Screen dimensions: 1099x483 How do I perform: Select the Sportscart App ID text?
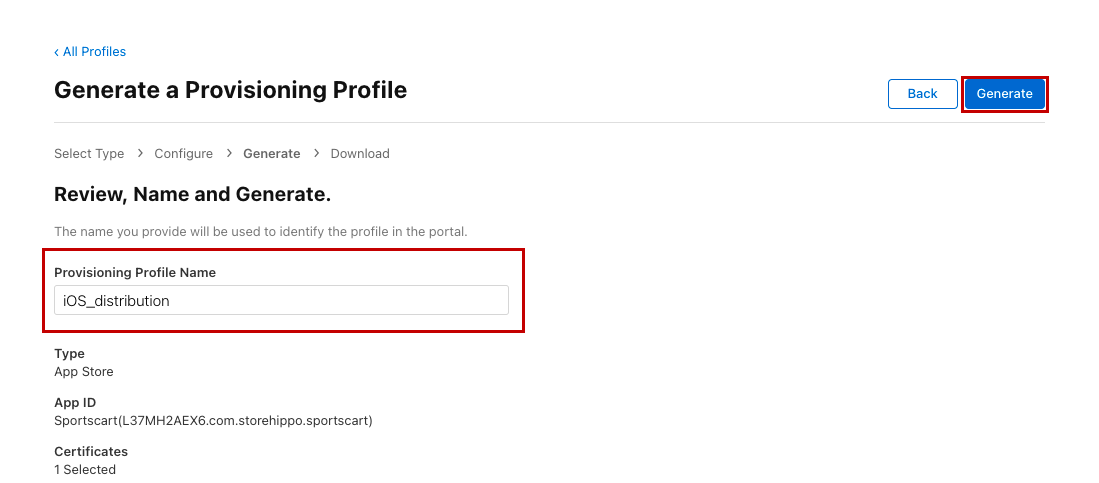click(x=213, y=421)
